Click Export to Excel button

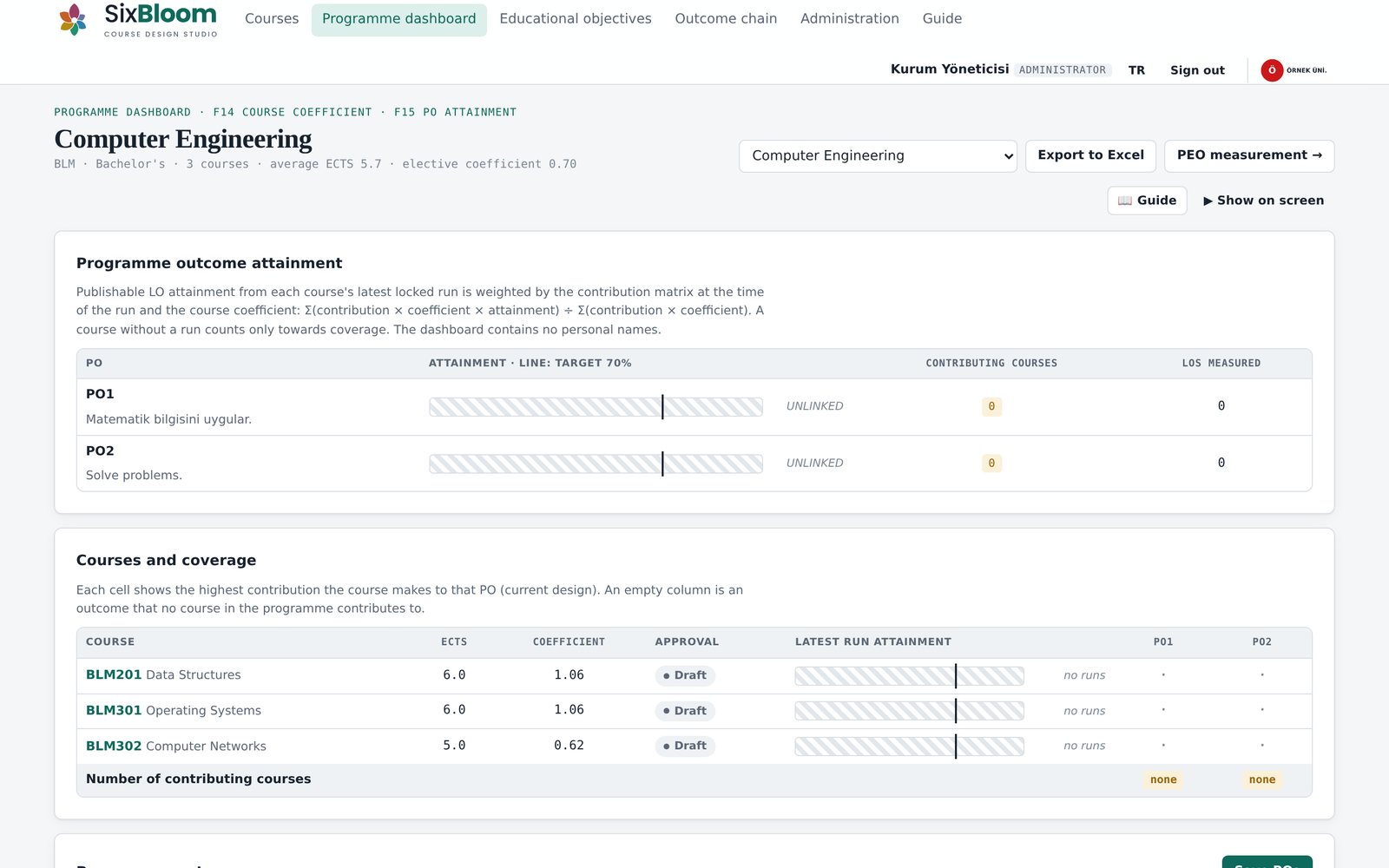pyautogui.click(x=1090, y=156)
